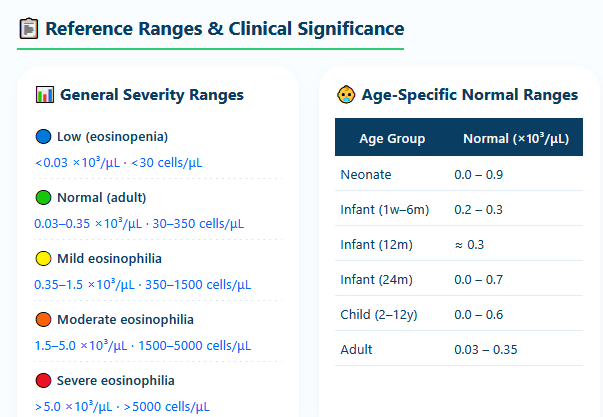
Task: Click the clipboard icon beside Reference Ranges heading
Action: point(30,29)
